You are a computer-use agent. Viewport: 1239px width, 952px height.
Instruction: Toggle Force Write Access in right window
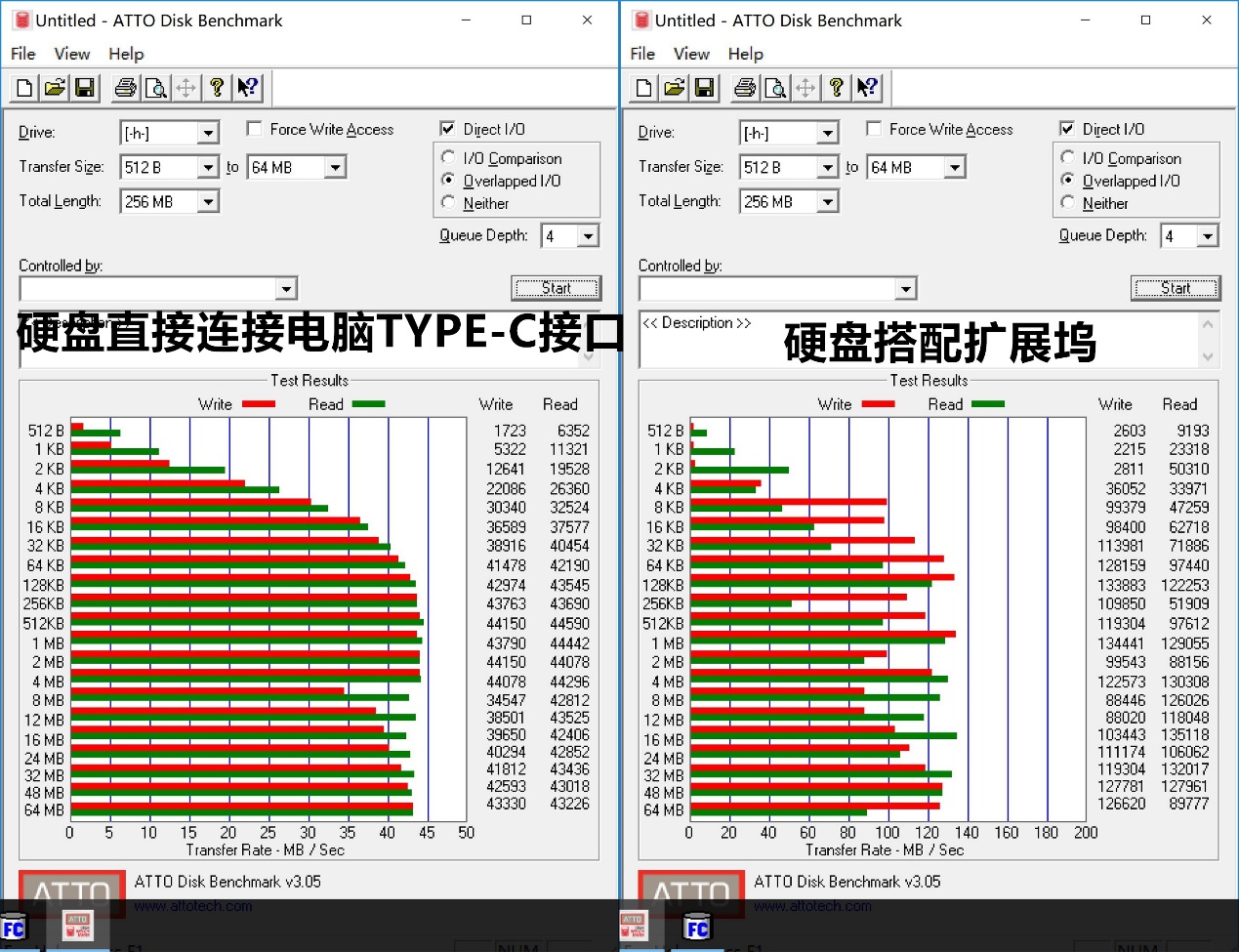874,129
